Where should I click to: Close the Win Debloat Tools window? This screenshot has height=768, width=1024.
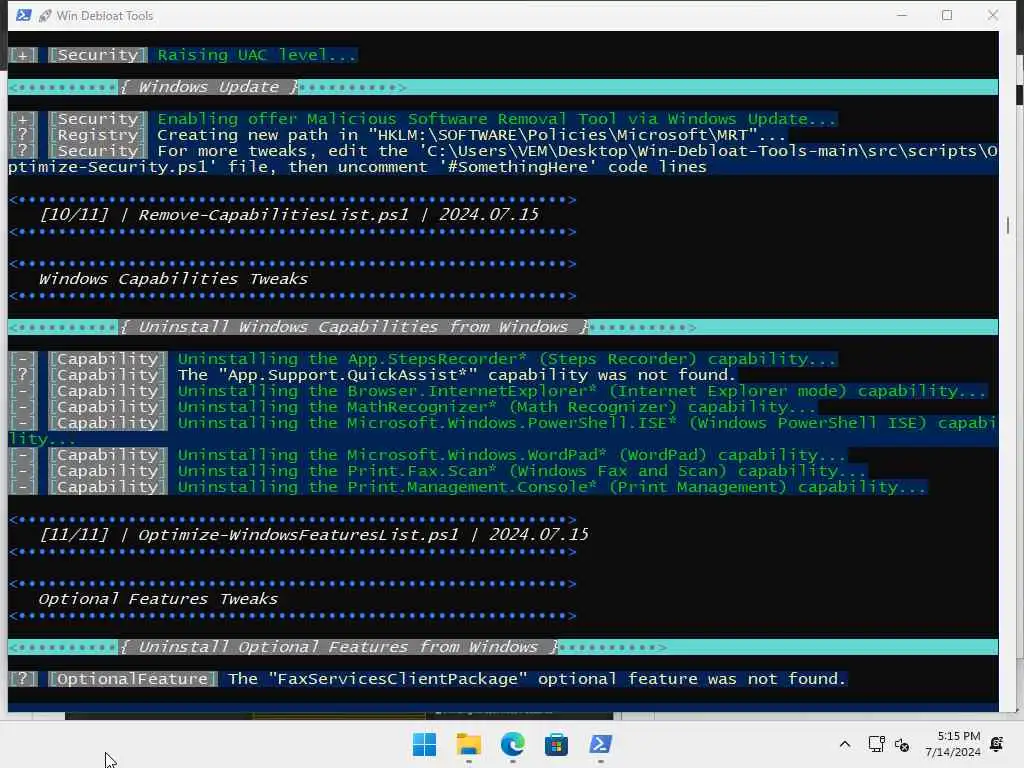(x=993, y=15)
